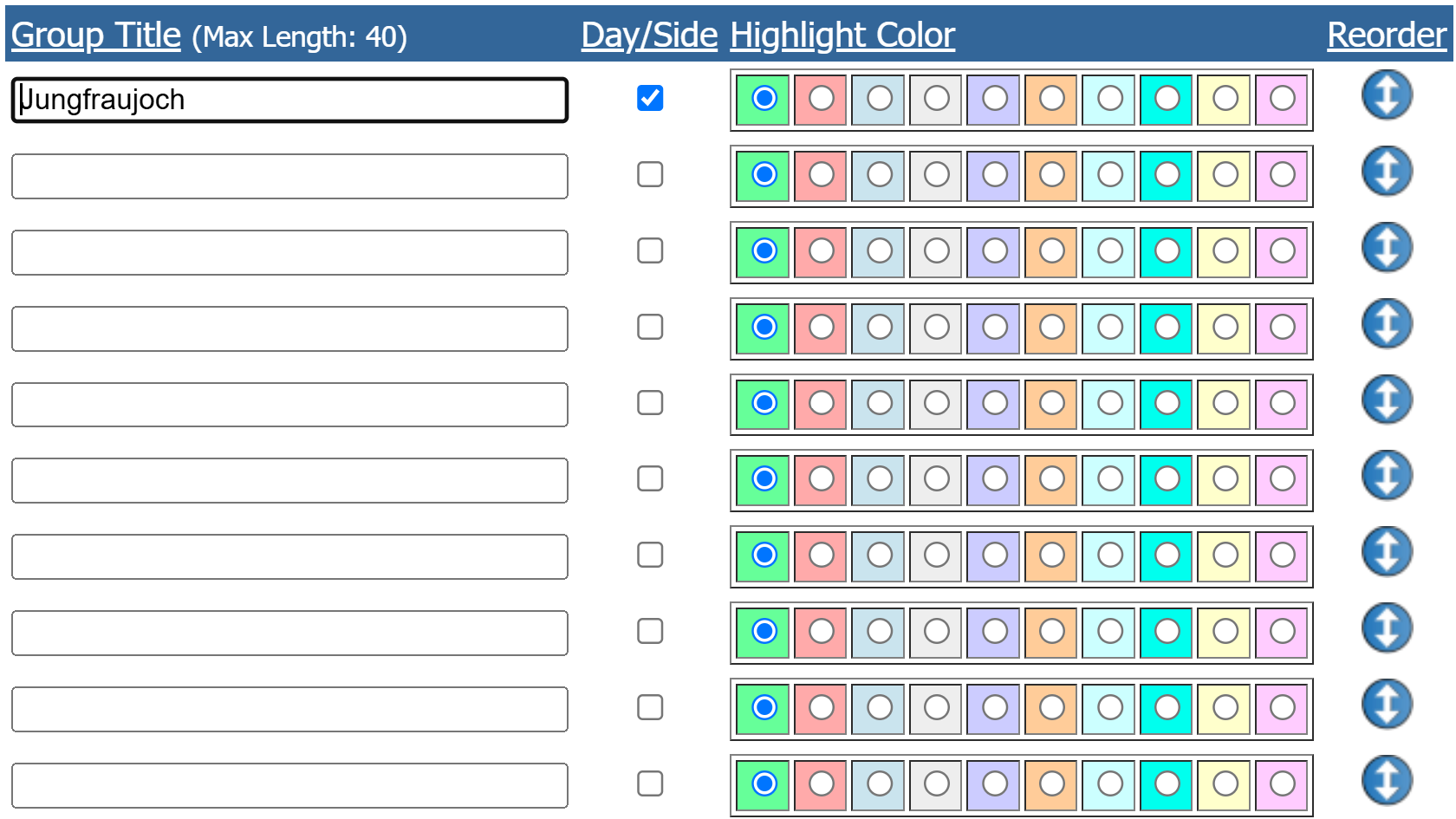Click the reorder icon in the second row
1456x819 pixels.
click(x=1387, y=171)
